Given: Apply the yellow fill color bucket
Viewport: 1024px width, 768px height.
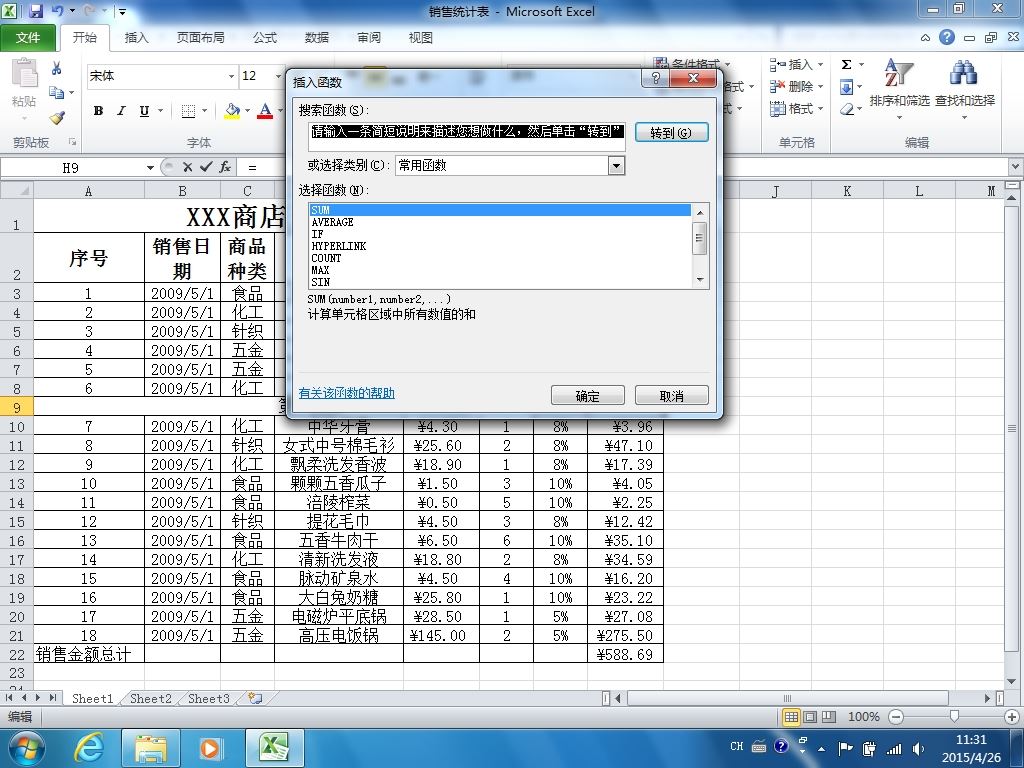Looking at the screenshot, I should 232,111.
